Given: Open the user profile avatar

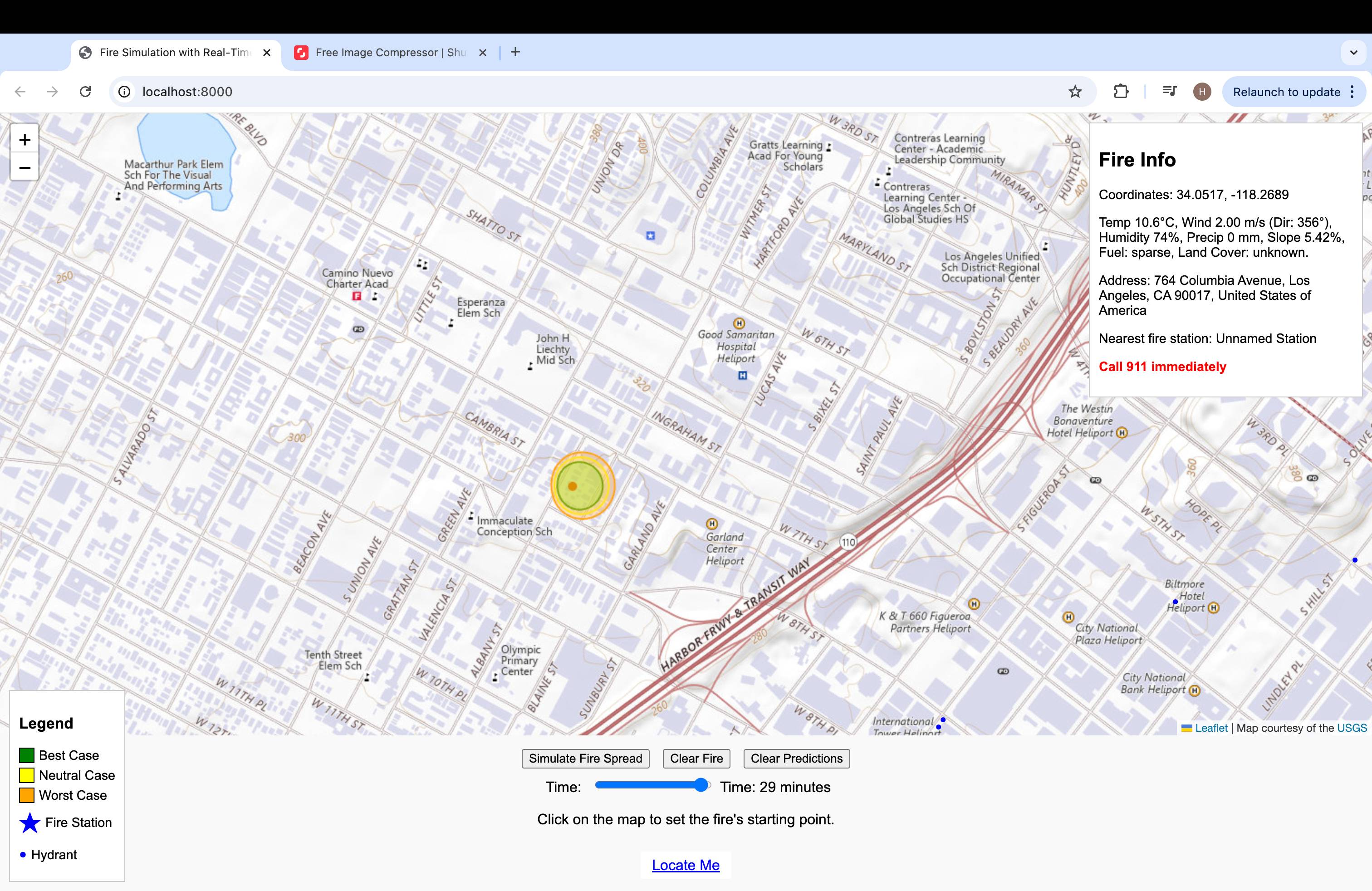Looking at the screenshot, I should (1202, 92).
